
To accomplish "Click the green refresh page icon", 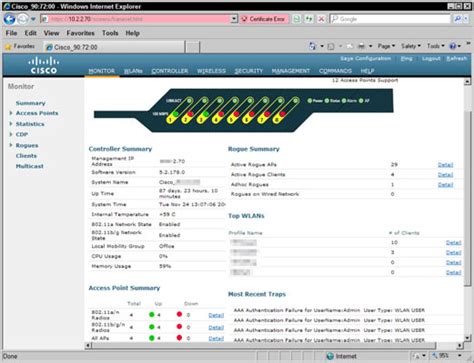I will [x=309, y=19].
